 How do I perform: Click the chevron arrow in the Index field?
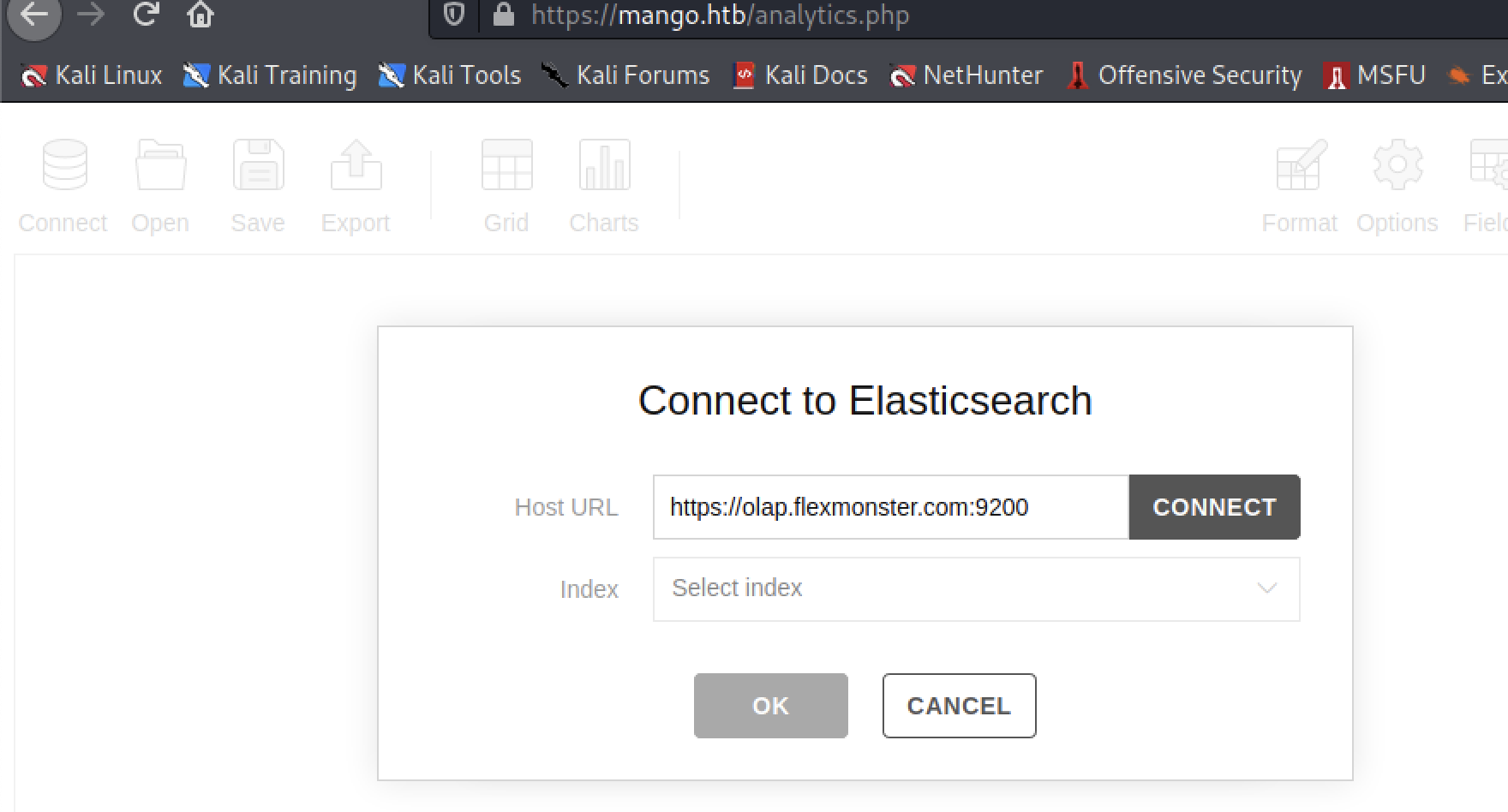coord(1266,588)
